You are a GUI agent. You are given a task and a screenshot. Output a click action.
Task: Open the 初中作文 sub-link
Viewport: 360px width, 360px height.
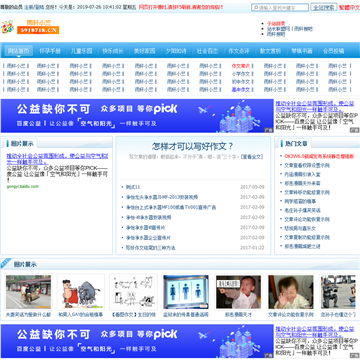241,82
